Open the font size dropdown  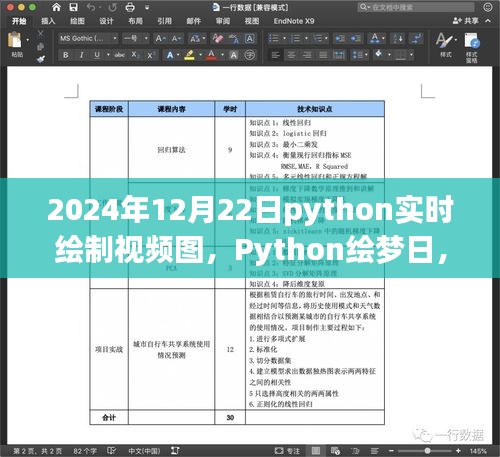(x=136, y=38)
